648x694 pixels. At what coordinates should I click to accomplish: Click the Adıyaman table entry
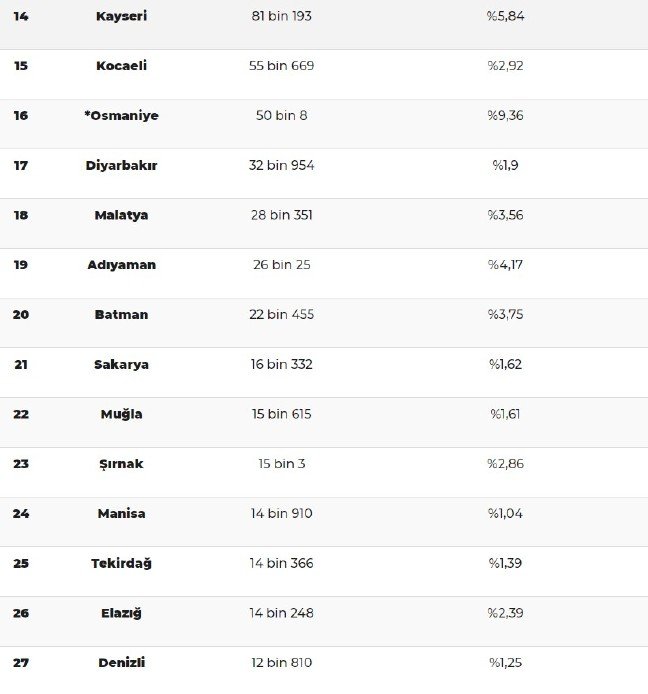(x=121, y=265)
